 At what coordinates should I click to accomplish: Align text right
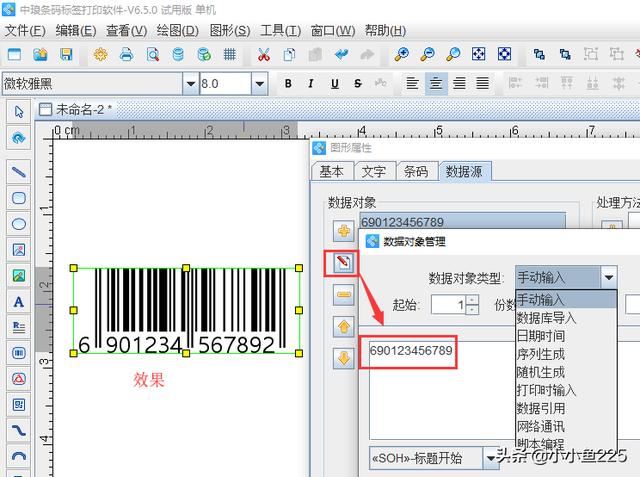460,83
